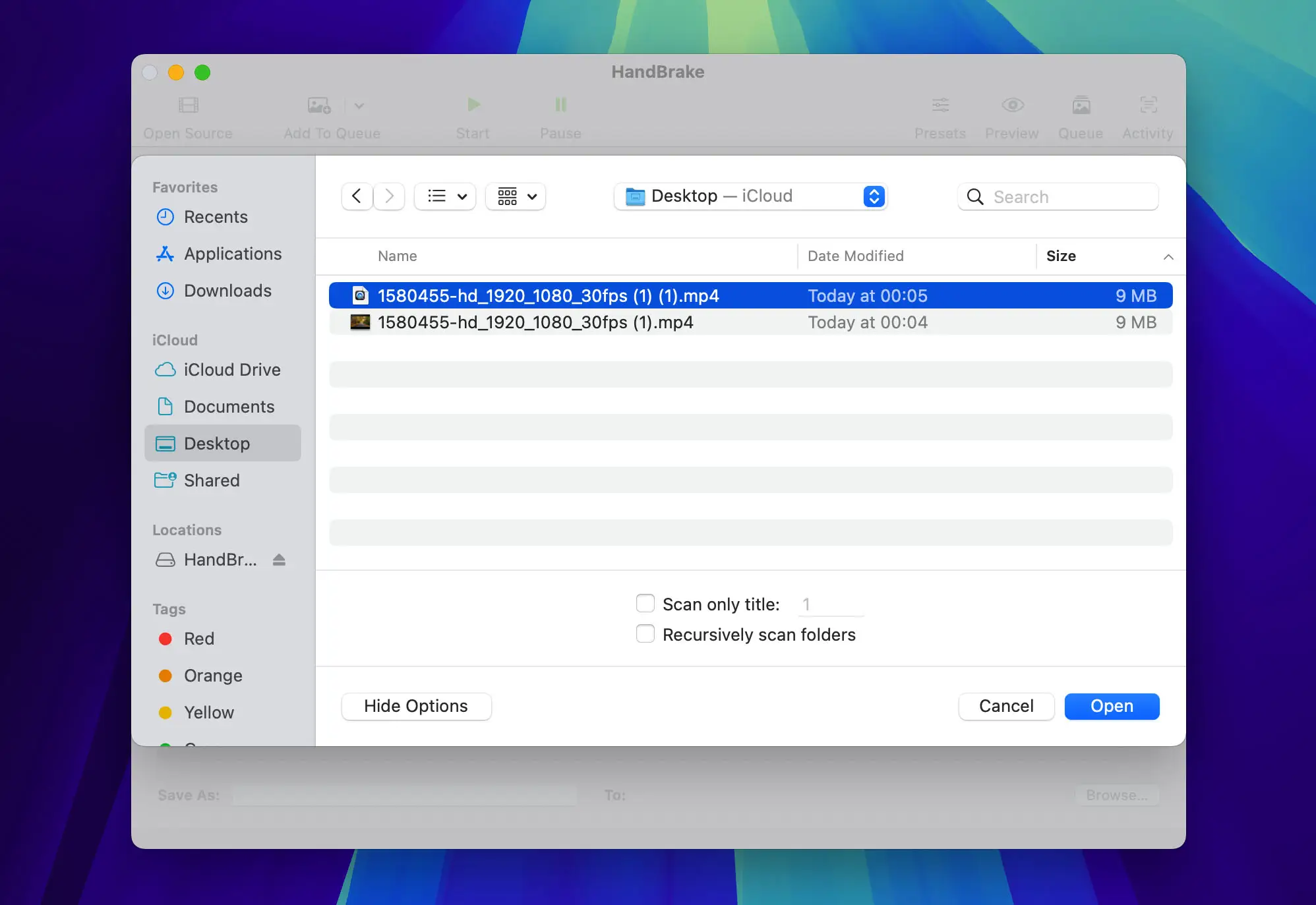Open the Activity log icon
The image size is (1316, 905).
point(1149,105)
